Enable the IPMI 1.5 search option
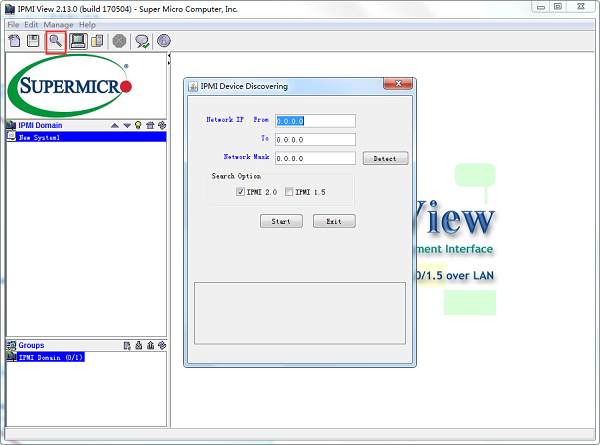 [289, 192]
